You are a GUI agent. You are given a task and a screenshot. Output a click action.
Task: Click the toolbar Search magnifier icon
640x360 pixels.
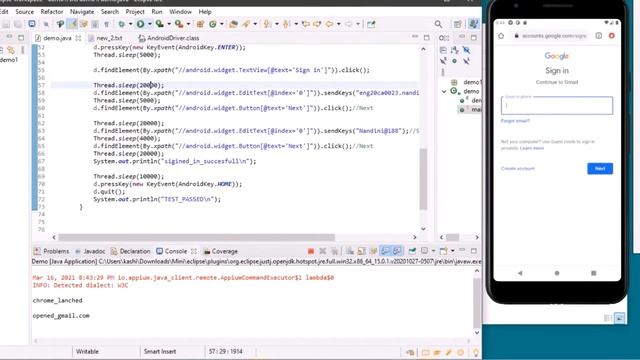(438, 24)
